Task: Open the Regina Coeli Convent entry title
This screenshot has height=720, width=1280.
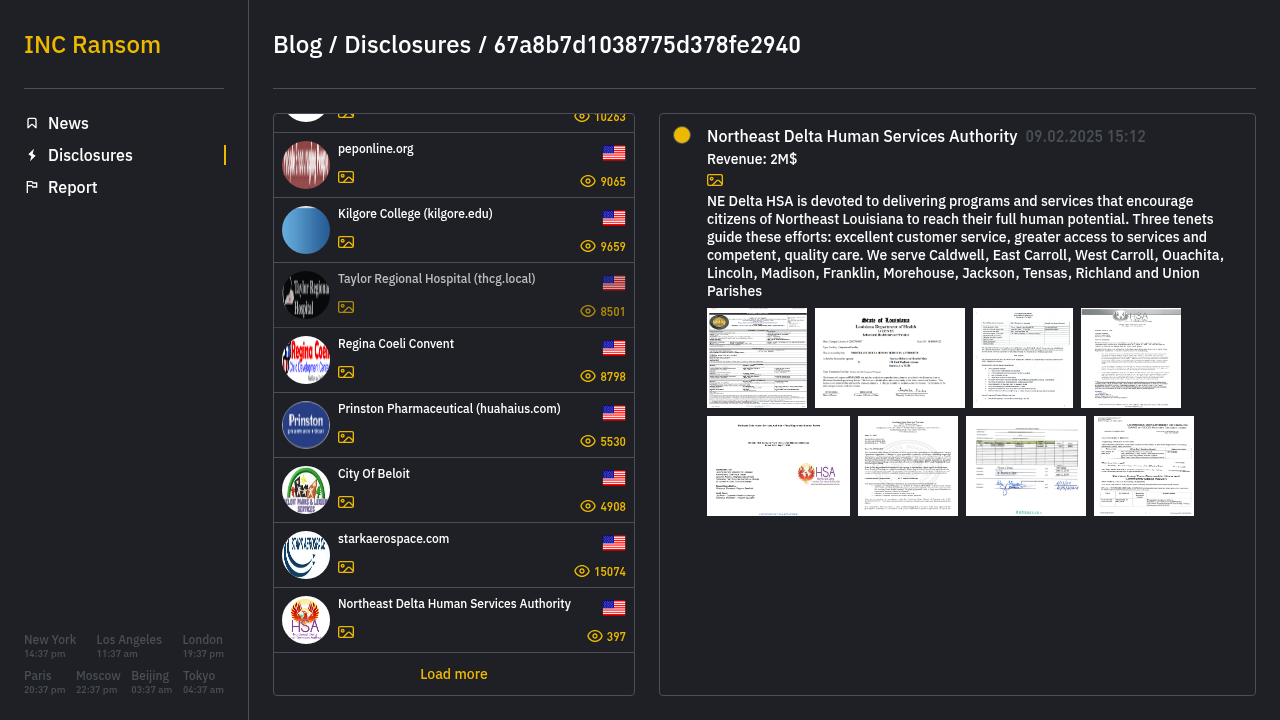Action: [396, 344]
